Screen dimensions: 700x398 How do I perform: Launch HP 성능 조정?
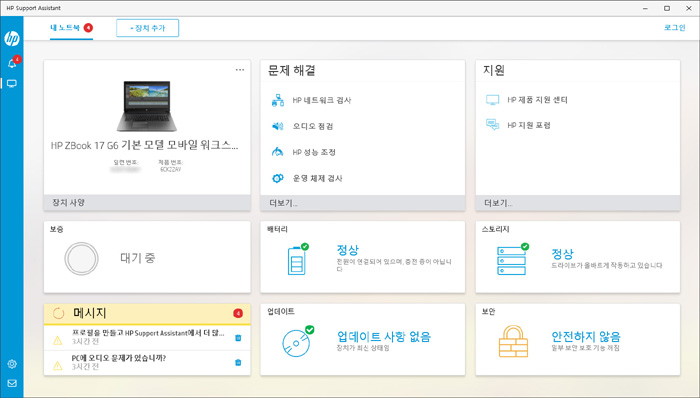314,152
